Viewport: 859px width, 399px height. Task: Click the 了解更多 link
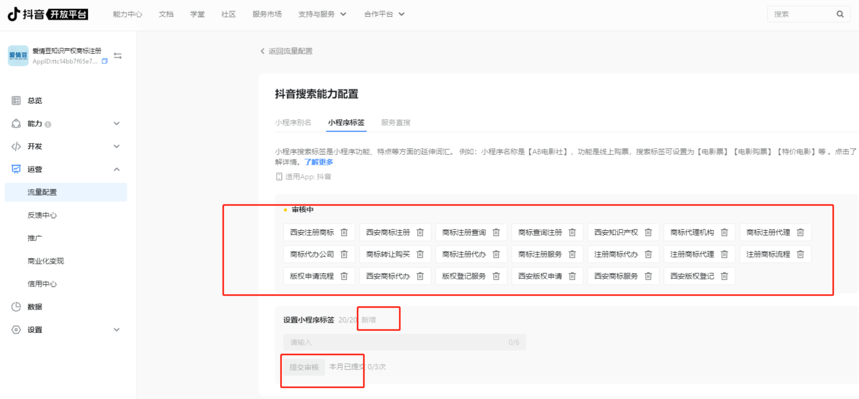(319, 162)
